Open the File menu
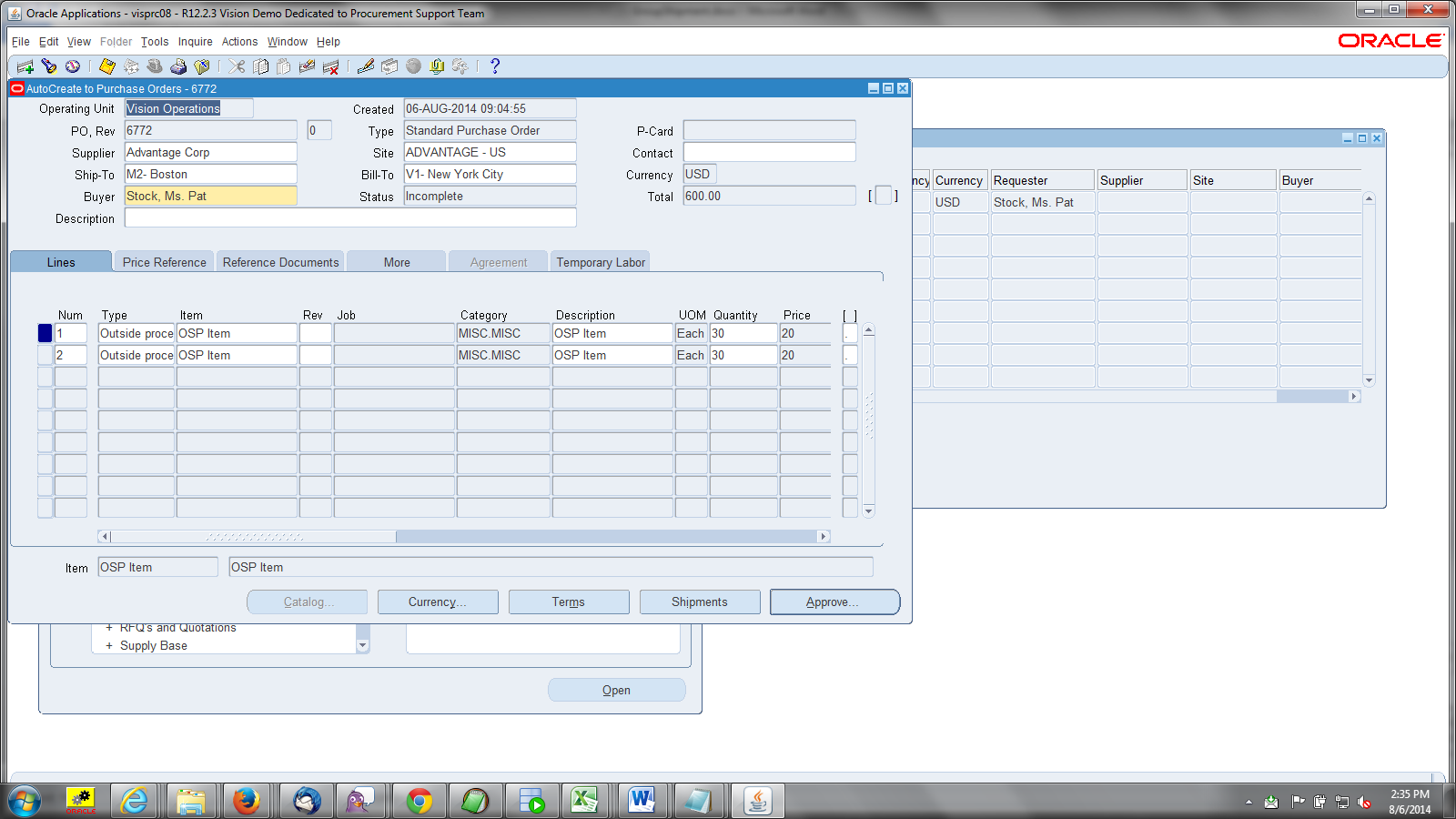This screenshot has width=1456, height=819. click(21, 42)
